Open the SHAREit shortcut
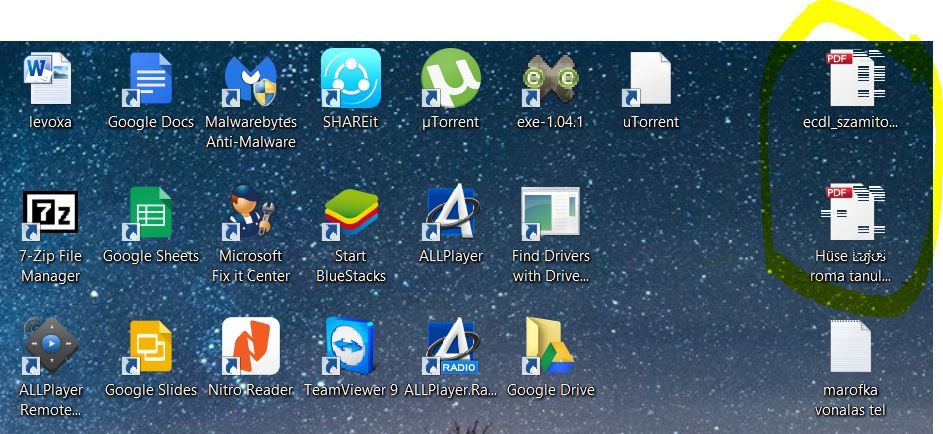The width and height of the screenshot is (943, 434). pos(351,78)
